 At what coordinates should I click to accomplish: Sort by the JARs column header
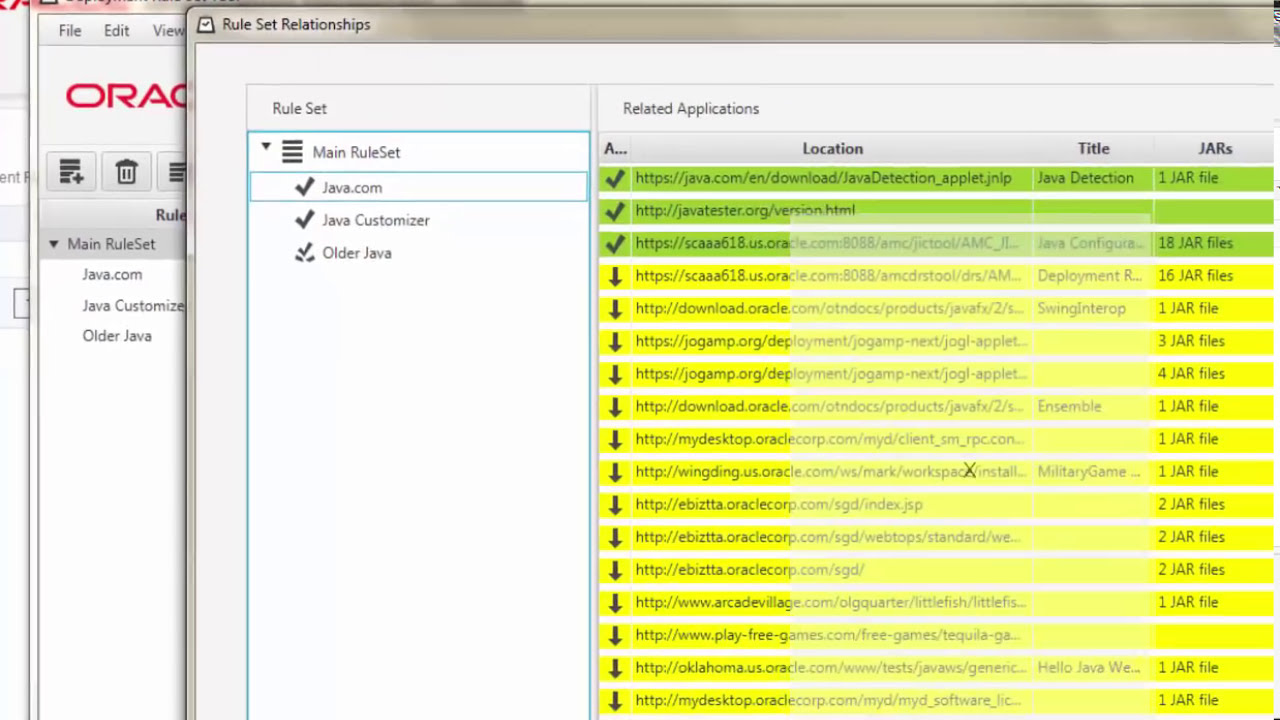1215,148
